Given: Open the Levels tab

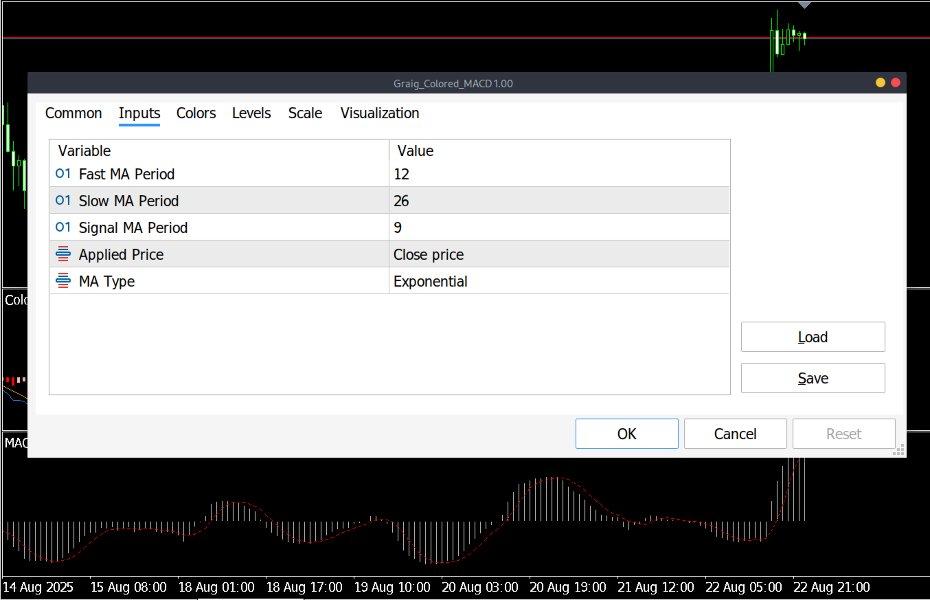Looking at the screenshot, I should [251, 113].
